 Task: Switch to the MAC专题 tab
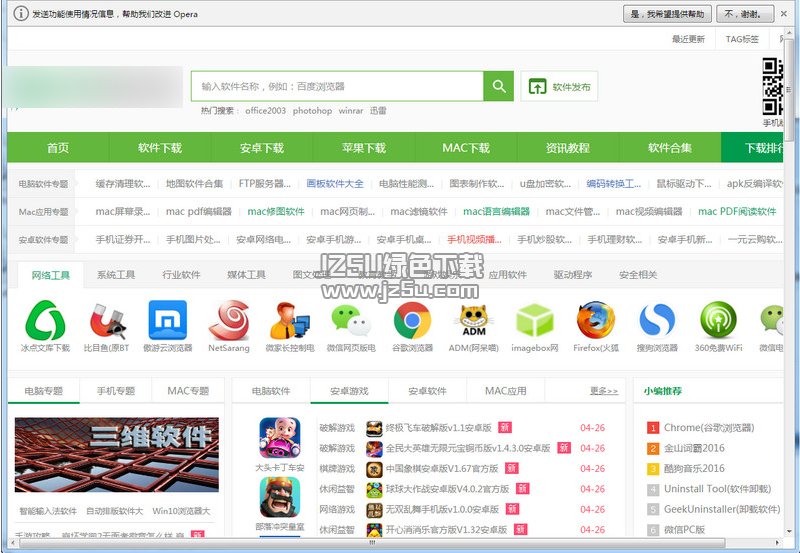(x=188, y=391)
